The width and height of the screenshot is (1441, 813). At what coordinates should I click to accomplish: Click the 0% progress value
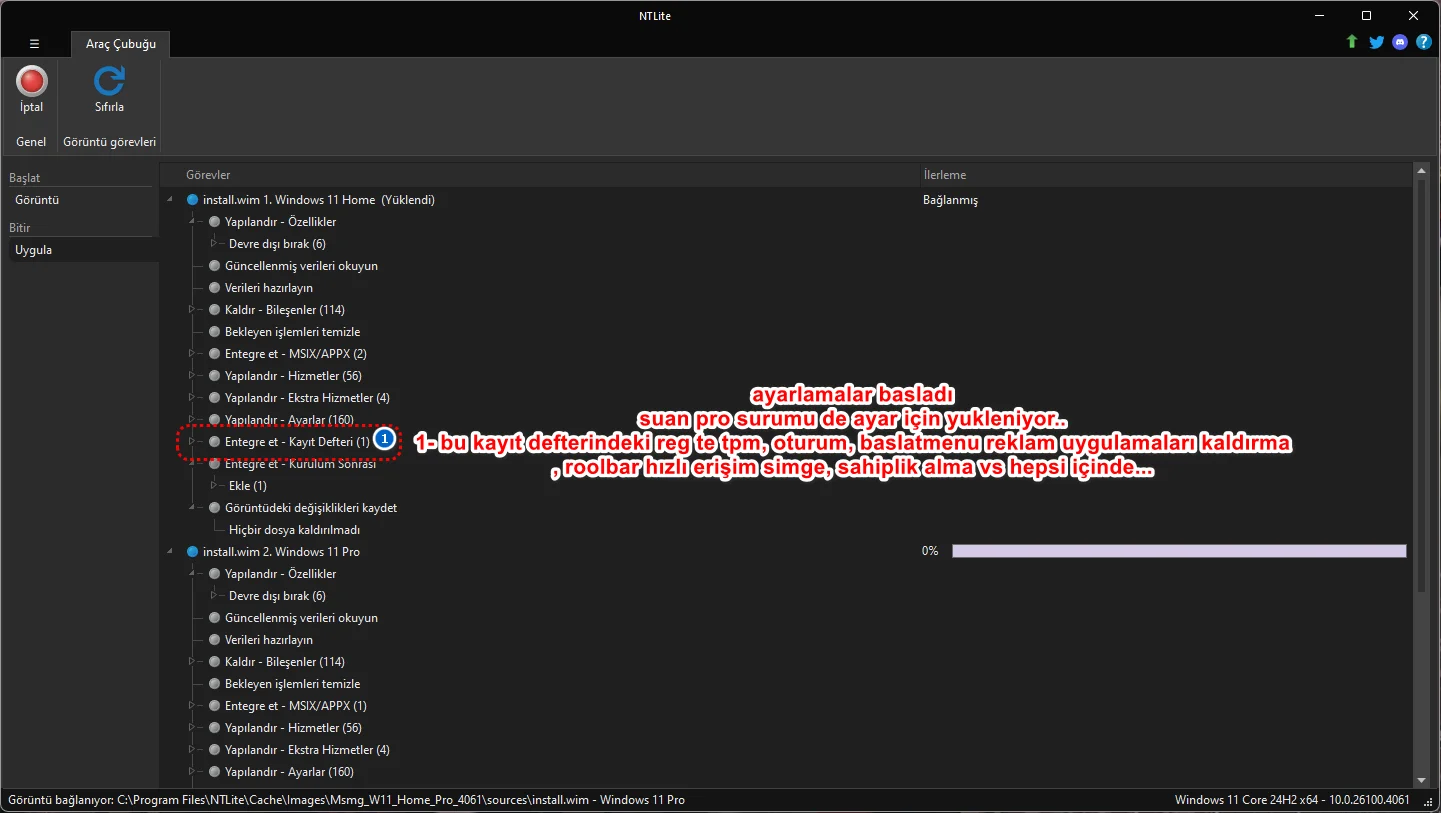[930, 551]
